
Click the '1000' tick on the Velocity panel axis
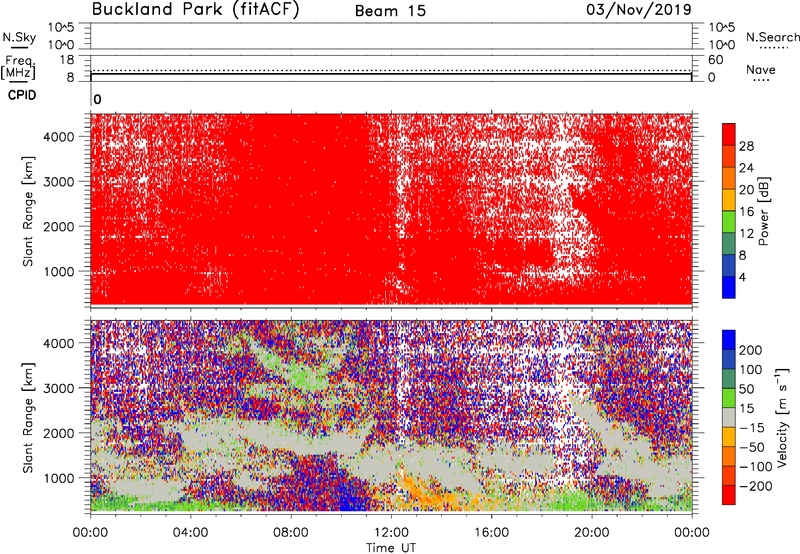59,478
